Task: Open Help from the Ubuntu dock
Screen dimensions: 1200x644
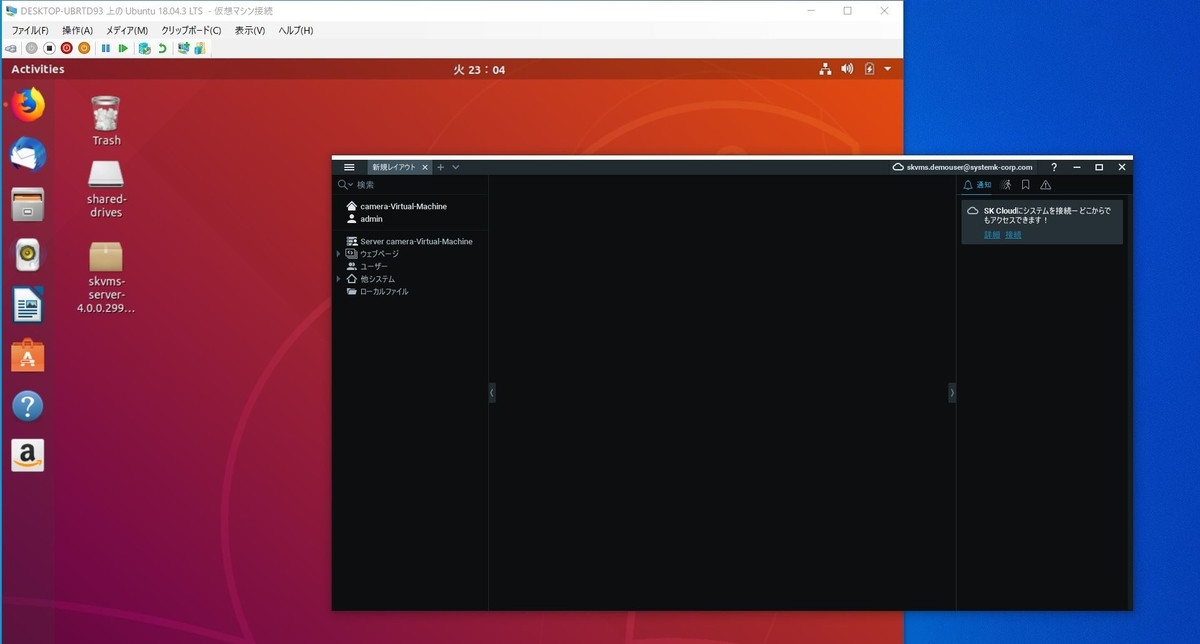Action: tap(28, 406)
